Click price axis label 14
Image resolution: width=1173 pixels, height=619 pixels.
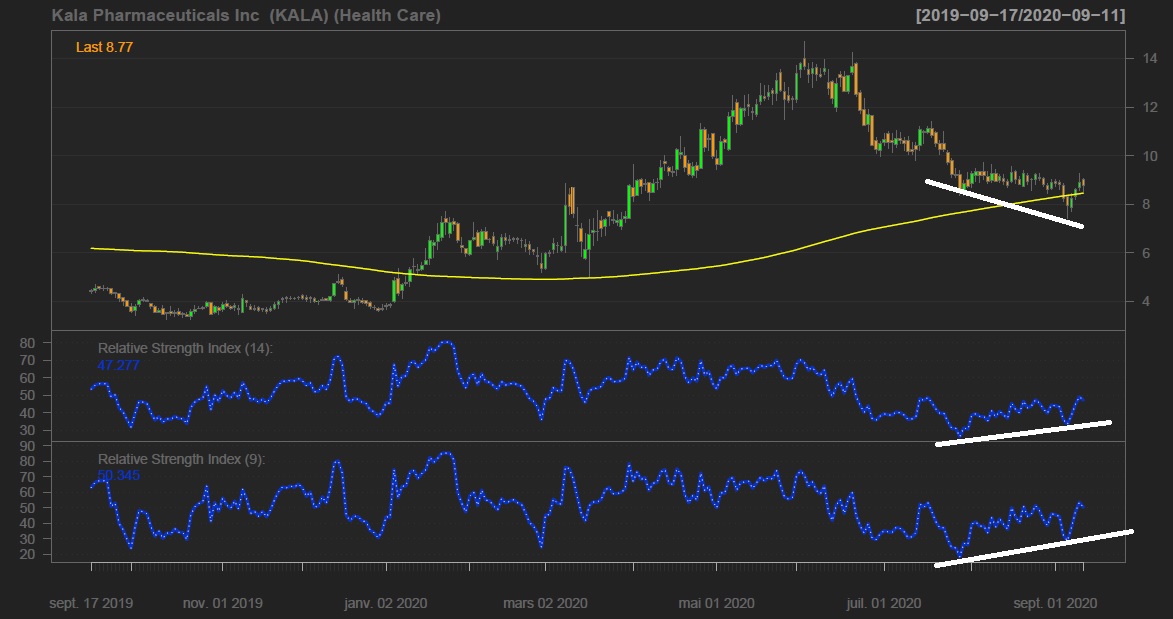(x=1150, y=58)
